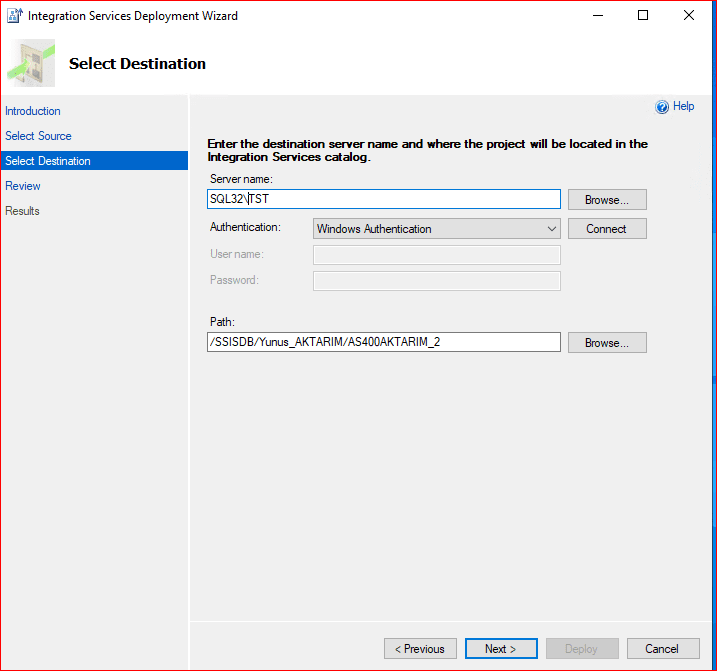Viewport: 717px width, 671px height.
Task: Maximize the Deployment Wizard window
Action: (643, 15)
